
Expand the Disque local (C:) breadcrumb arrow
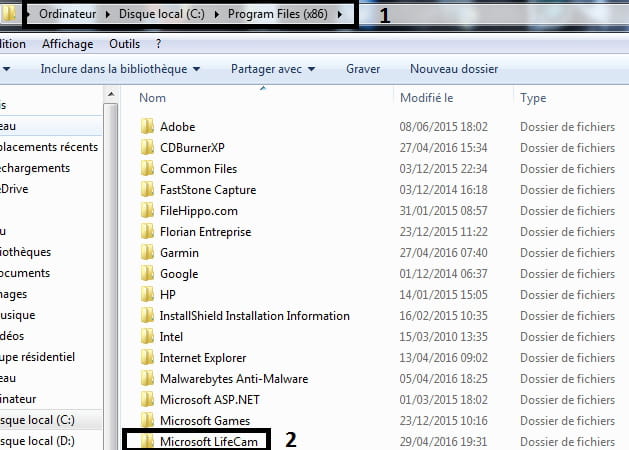[217, 14]
